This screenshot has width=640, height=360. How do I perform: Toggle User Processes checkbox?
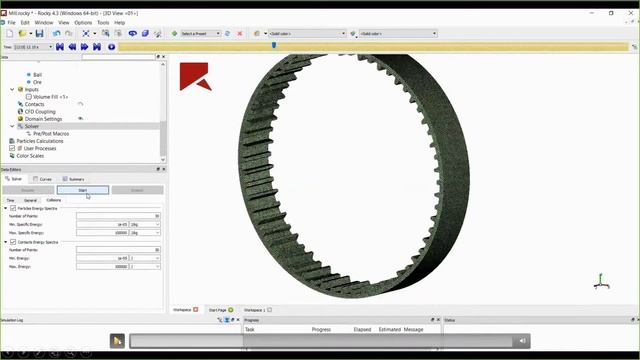coord(12,148)
